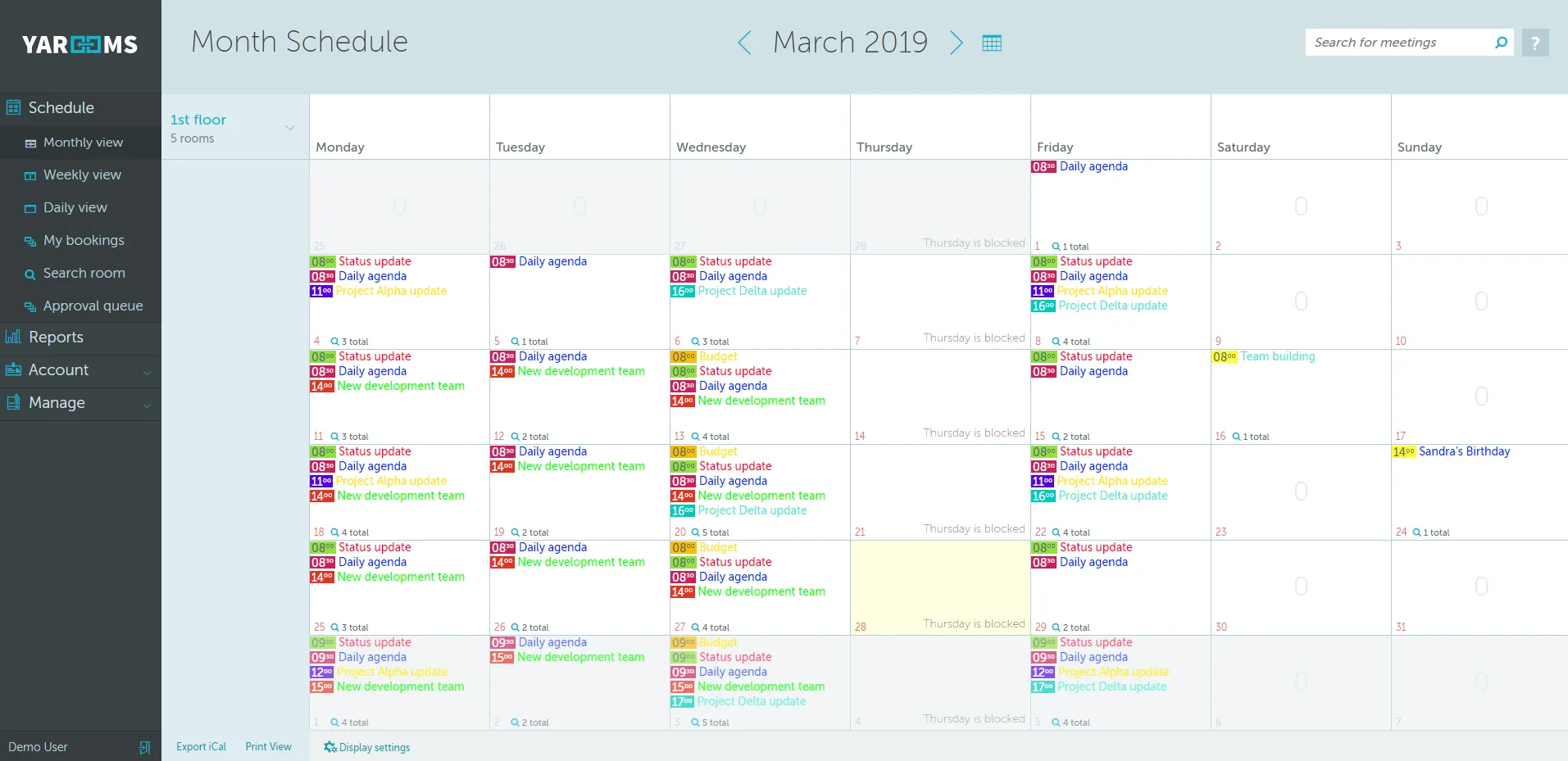Screen dimensions: 1568x761
Task: Expand the Account section
Action: (57, 369)
